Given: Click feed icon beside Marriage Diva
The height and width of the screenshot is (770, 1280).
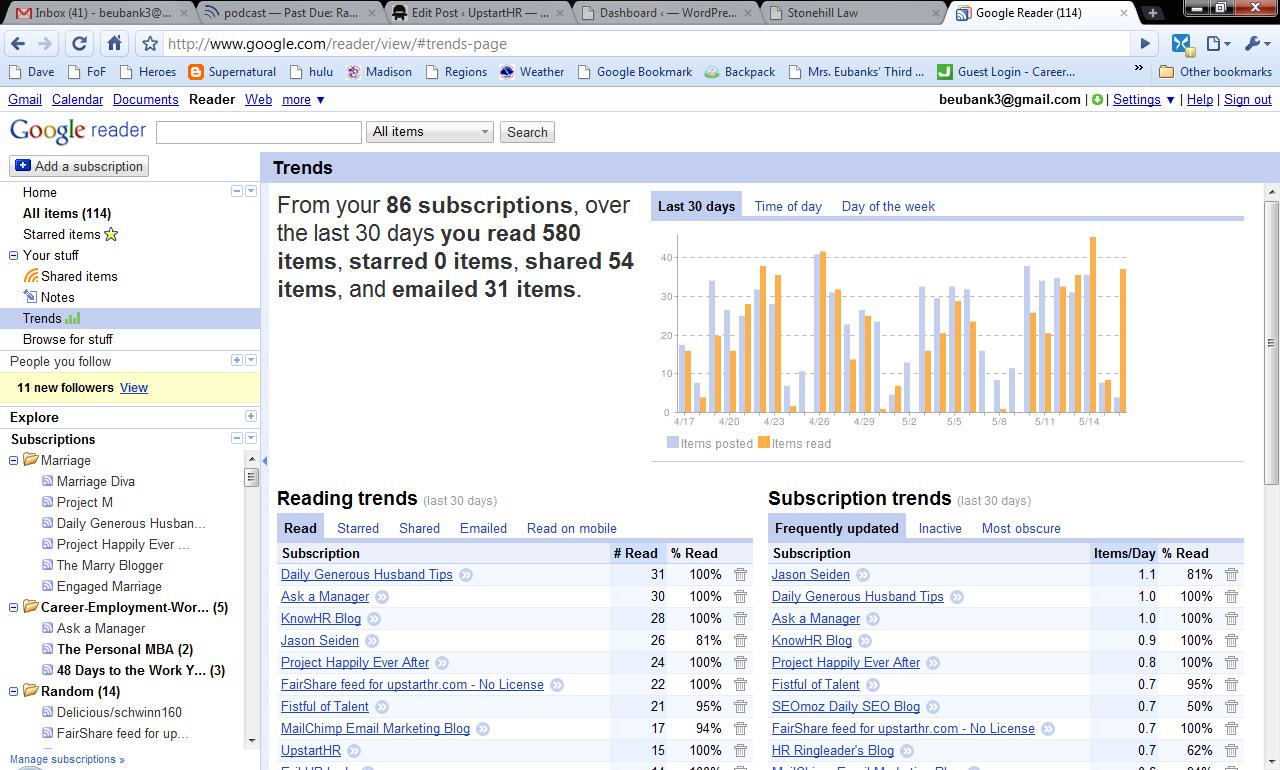Looking at the screenshot, I should (48, 481).
